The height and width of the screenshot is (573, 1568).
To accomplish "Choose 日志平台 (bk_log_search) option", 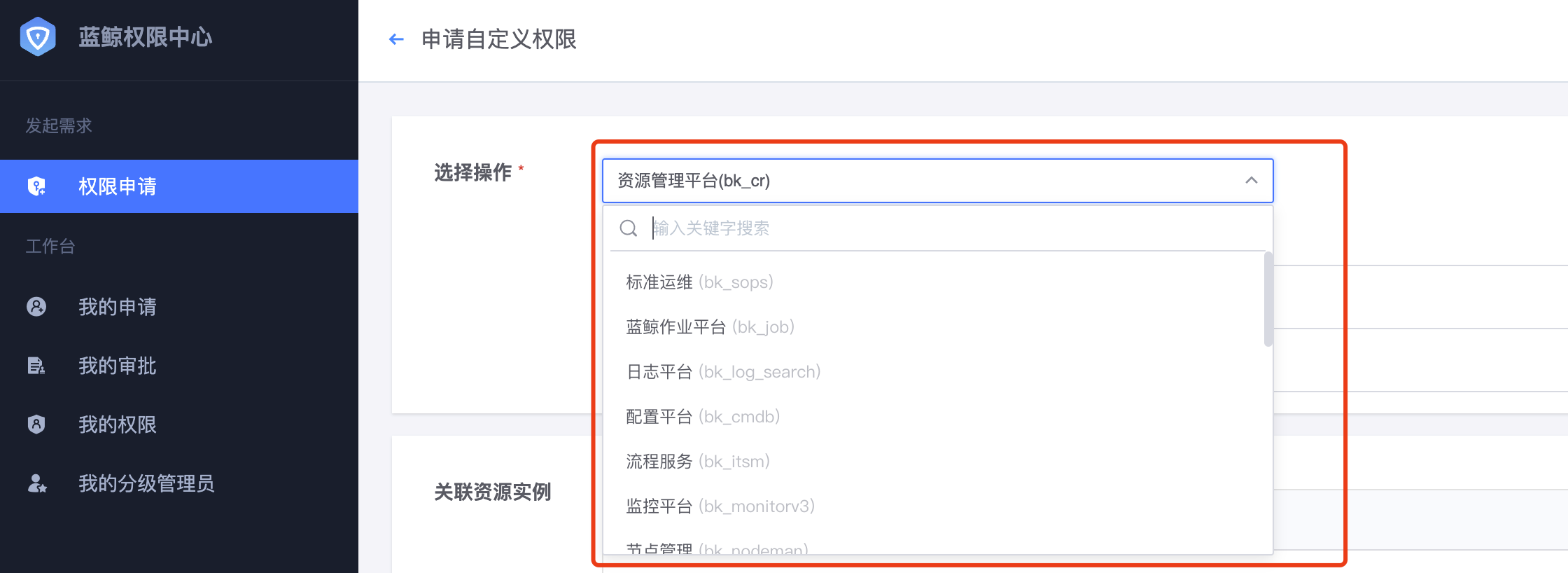I will 721,371.
